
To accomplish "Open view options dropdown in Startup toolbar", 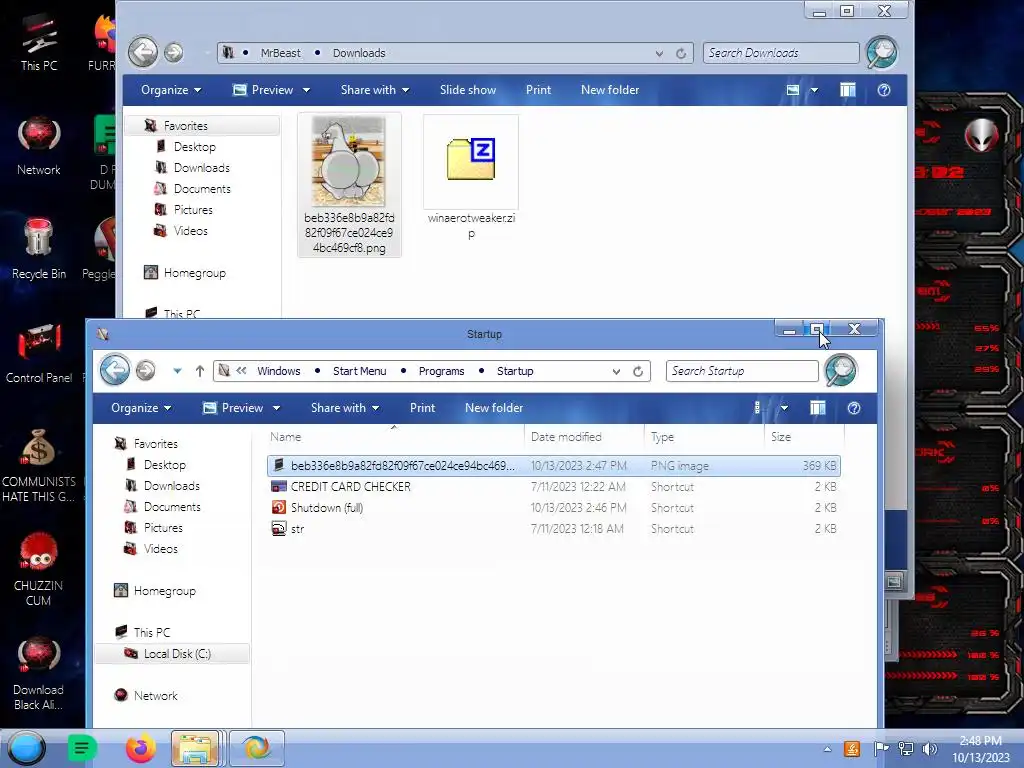I will click(784, 408).
